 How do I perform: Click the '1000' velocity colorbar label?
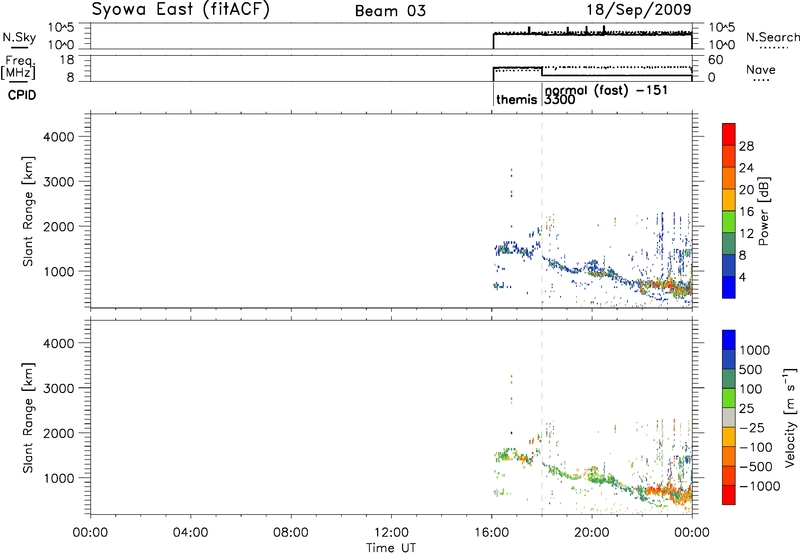click(755, 350)
